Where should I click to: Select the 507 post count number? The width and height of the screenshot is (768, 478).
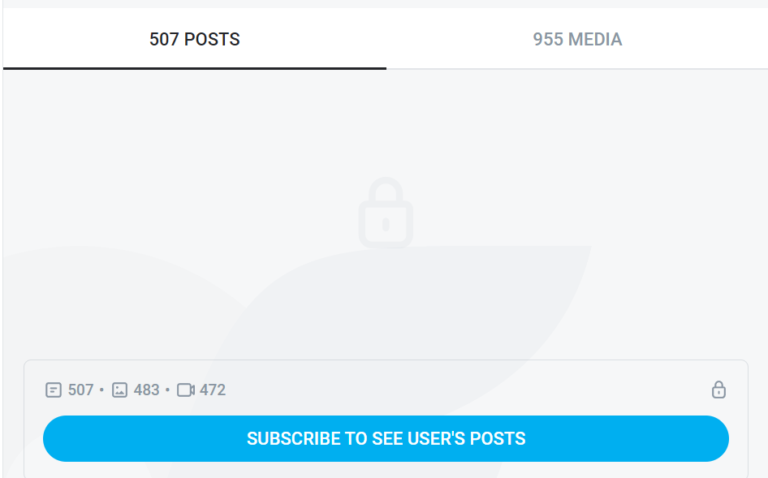81,390
